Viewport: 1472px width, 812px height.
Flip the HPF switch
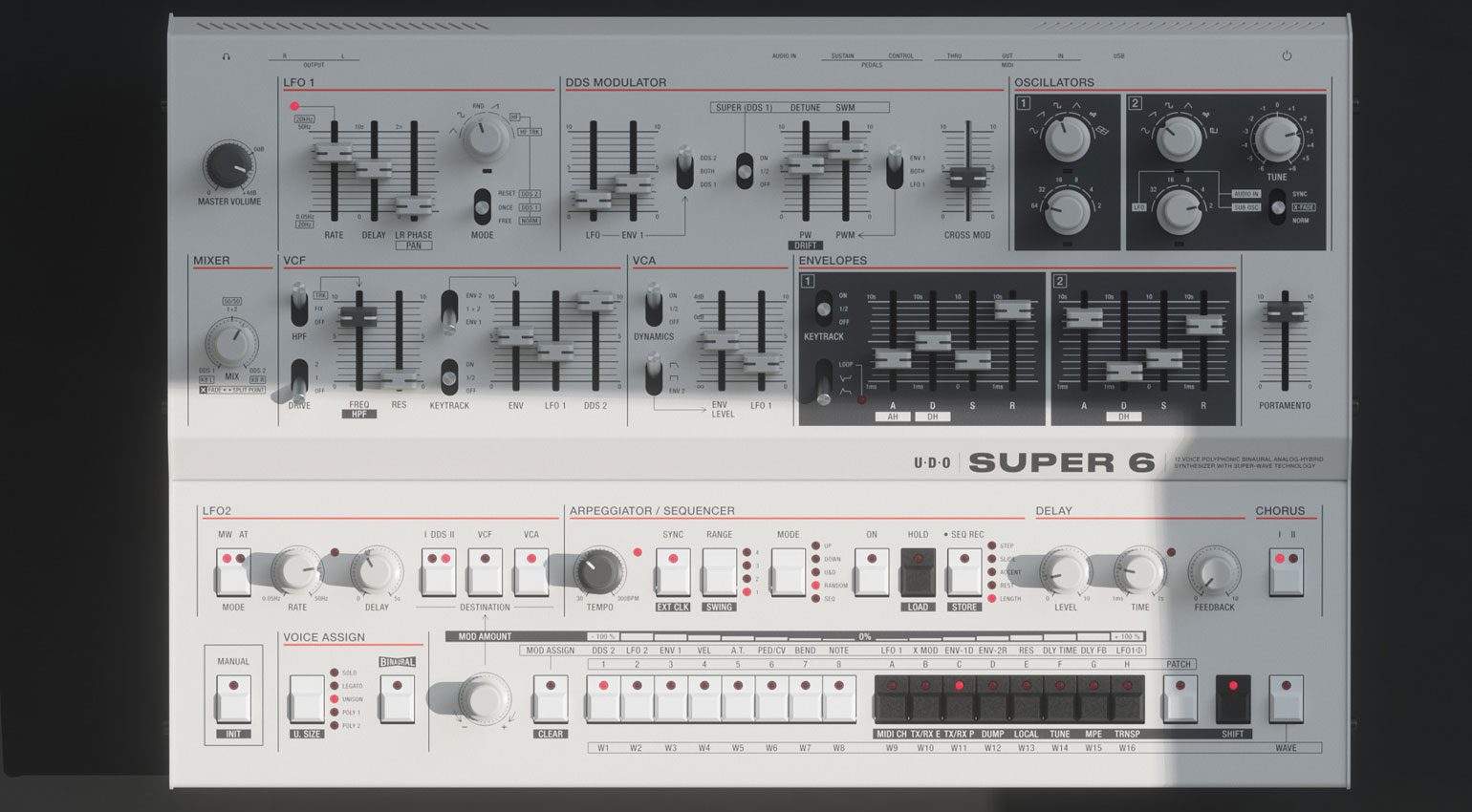point(299,307)
